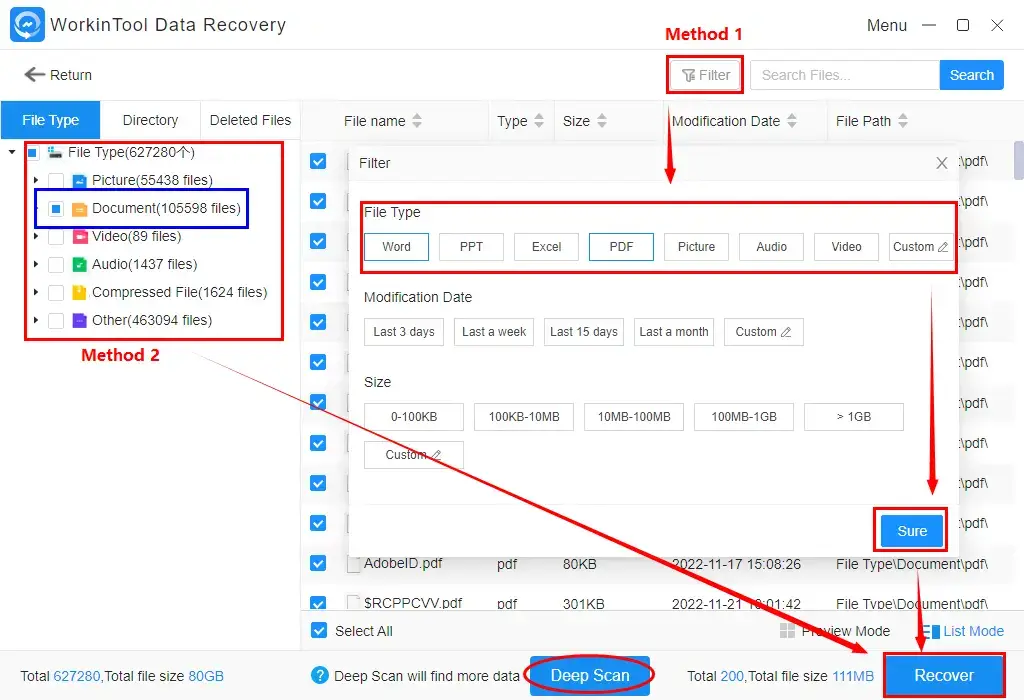This screenshot has width=1024, height=700.
Task: Click the file list vertical scrollbar
Action: pos(1018,160)
